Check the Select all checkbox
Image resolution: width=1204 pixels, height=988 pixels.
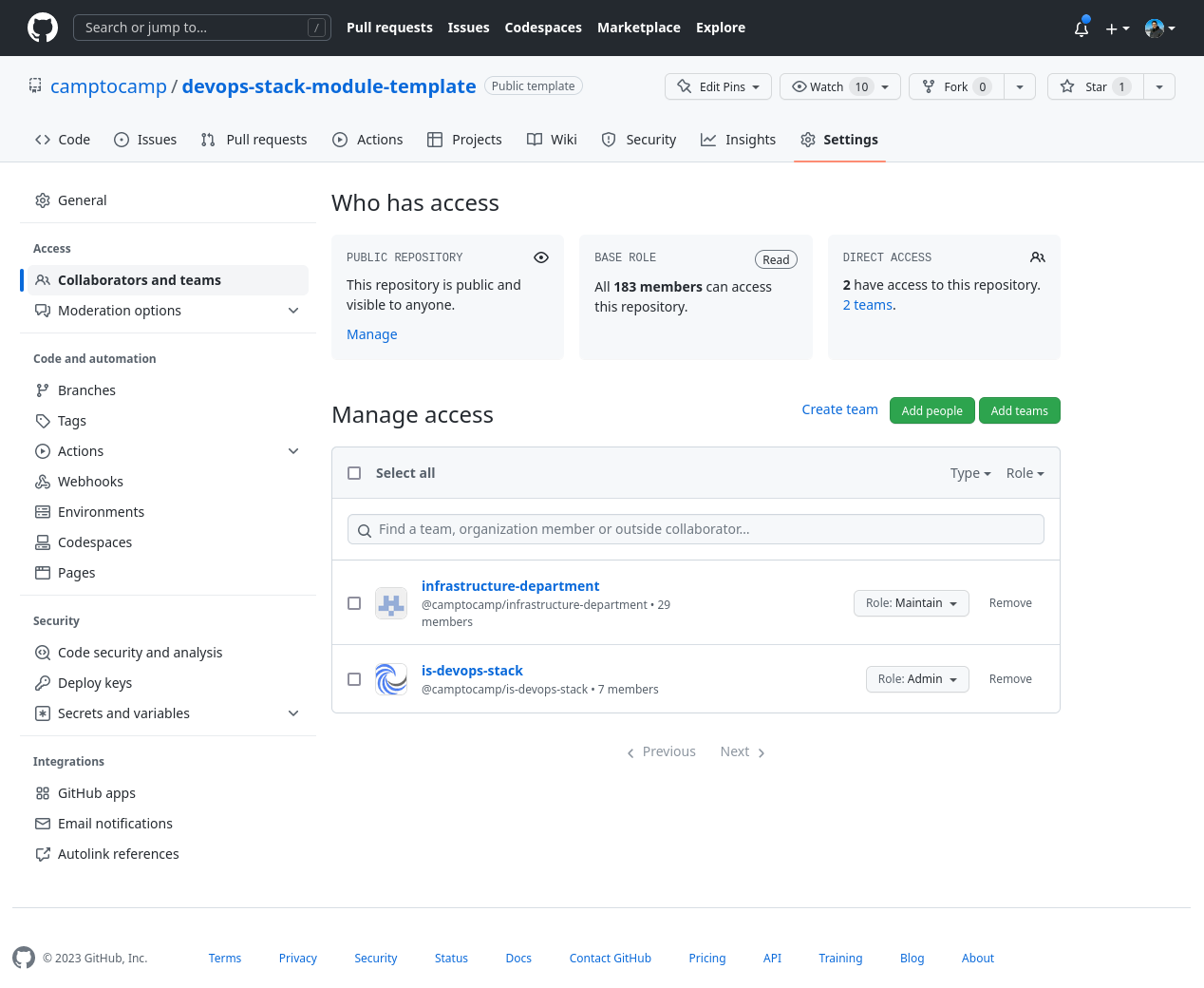(x=354, y=473)
